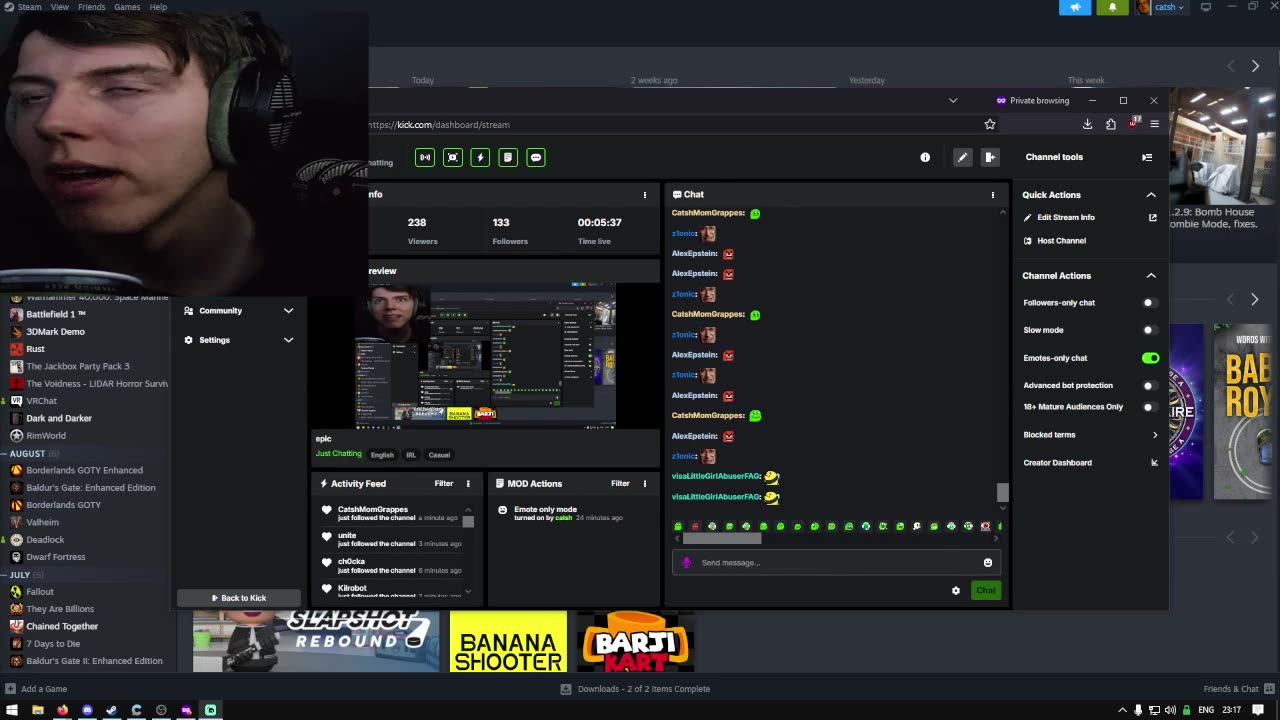This screenshot has width=1280, height=720.
Task: Open the info circle icon on dashboard
Action: (925, 157)
